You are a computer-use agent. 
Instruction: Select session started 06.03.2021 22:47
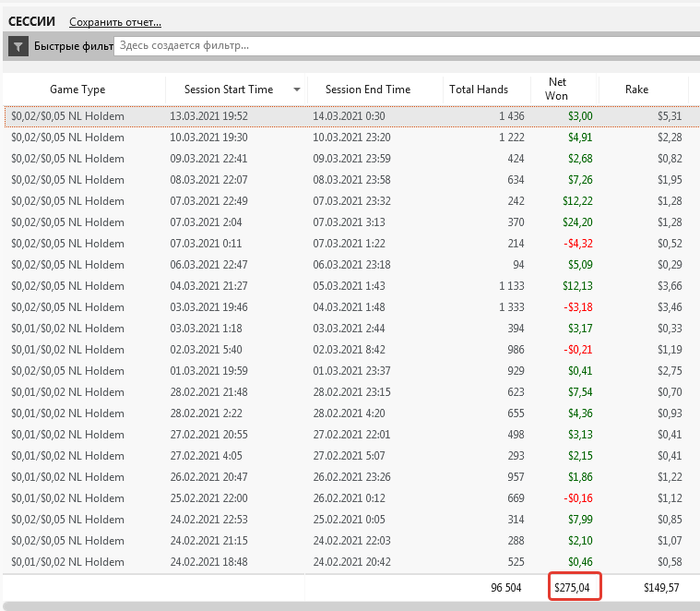point(352,265)
